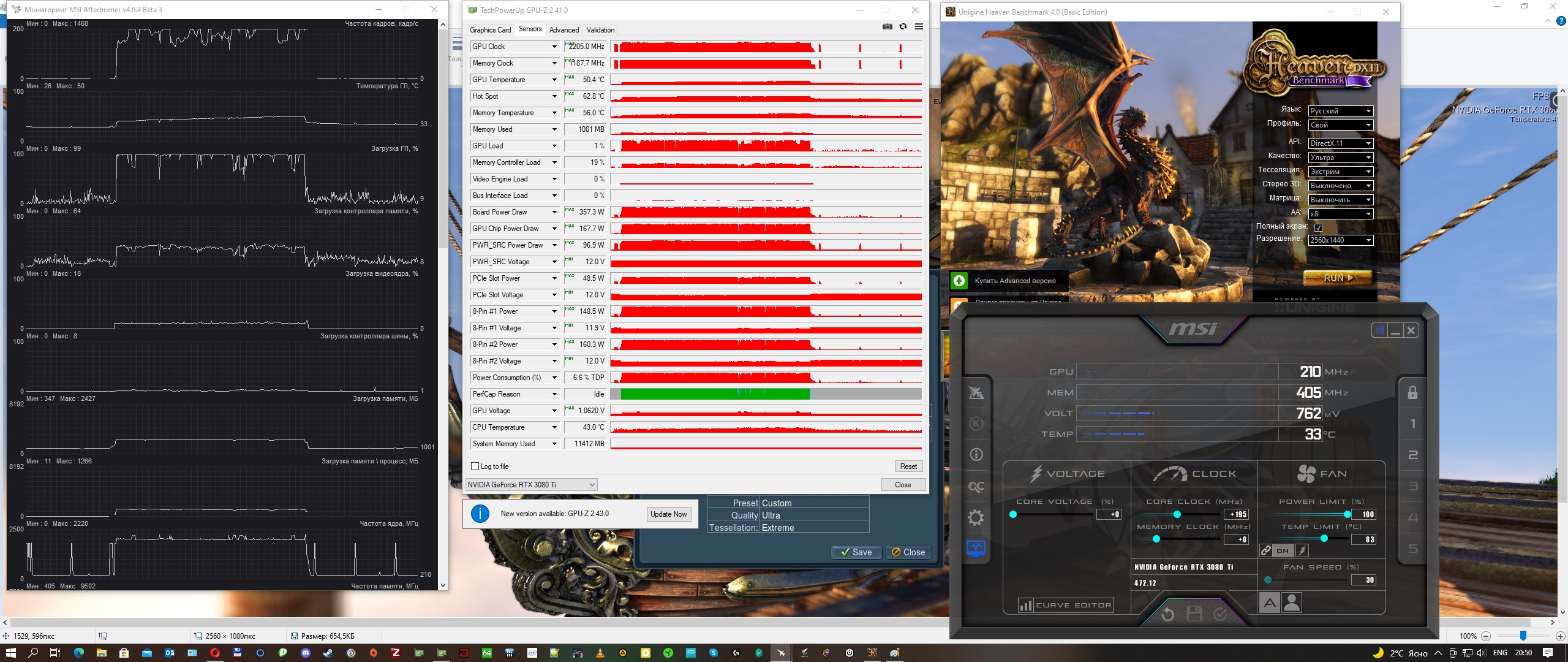Switch to the Graphics Card tab

[490, 30]
